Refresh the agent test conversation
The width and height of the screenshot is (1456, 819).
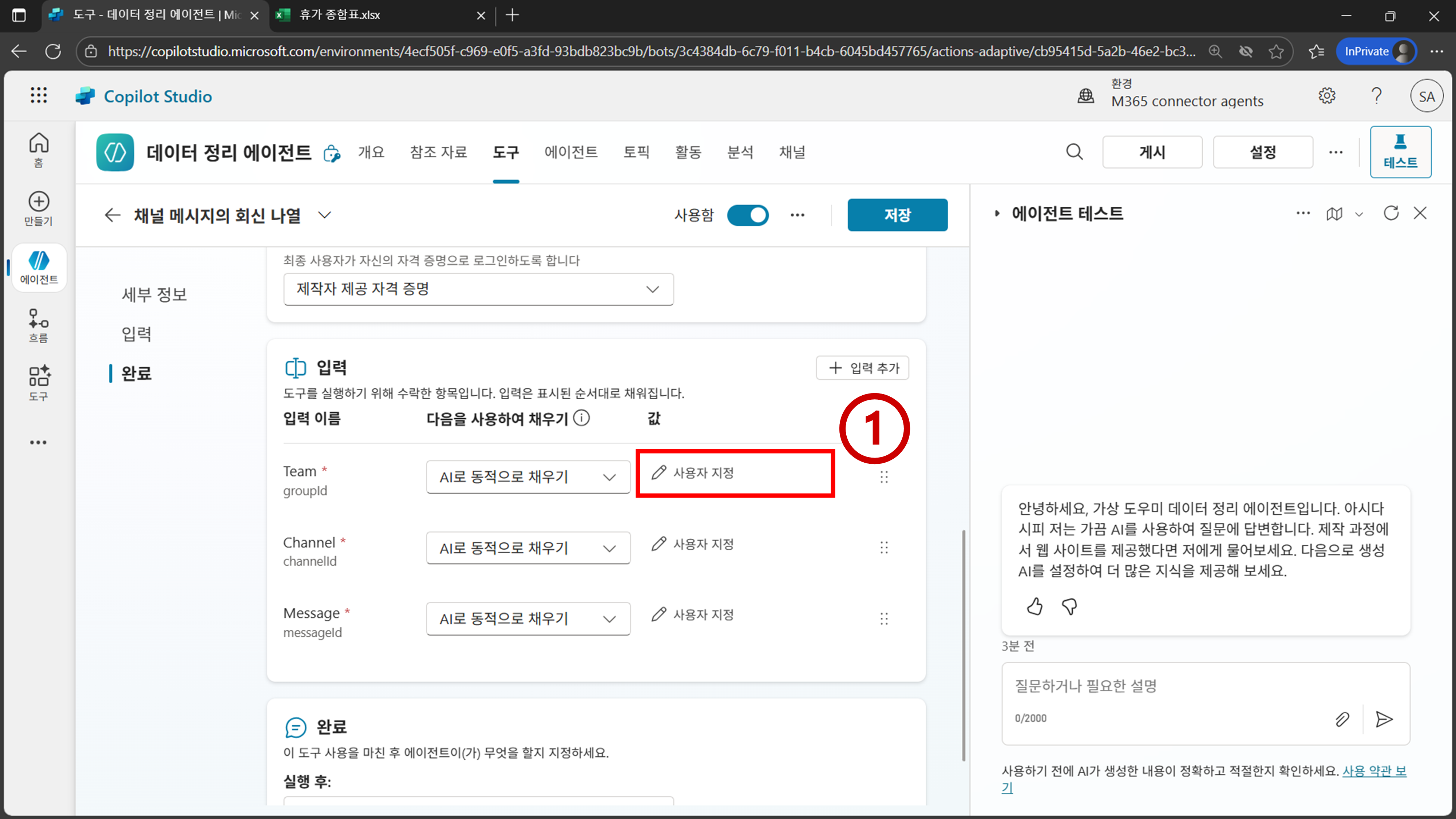click(x=1390, y=213)
